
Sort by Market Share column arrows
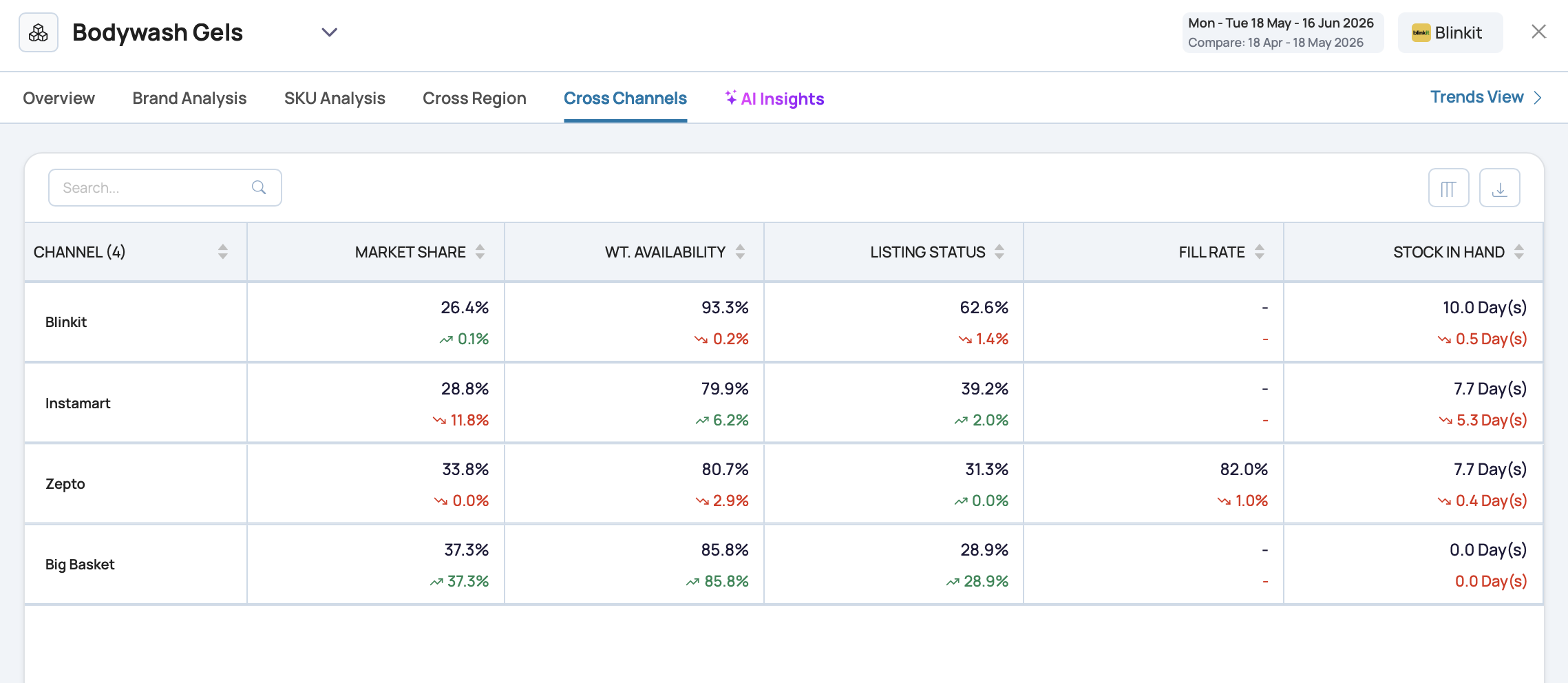[480, 252]
